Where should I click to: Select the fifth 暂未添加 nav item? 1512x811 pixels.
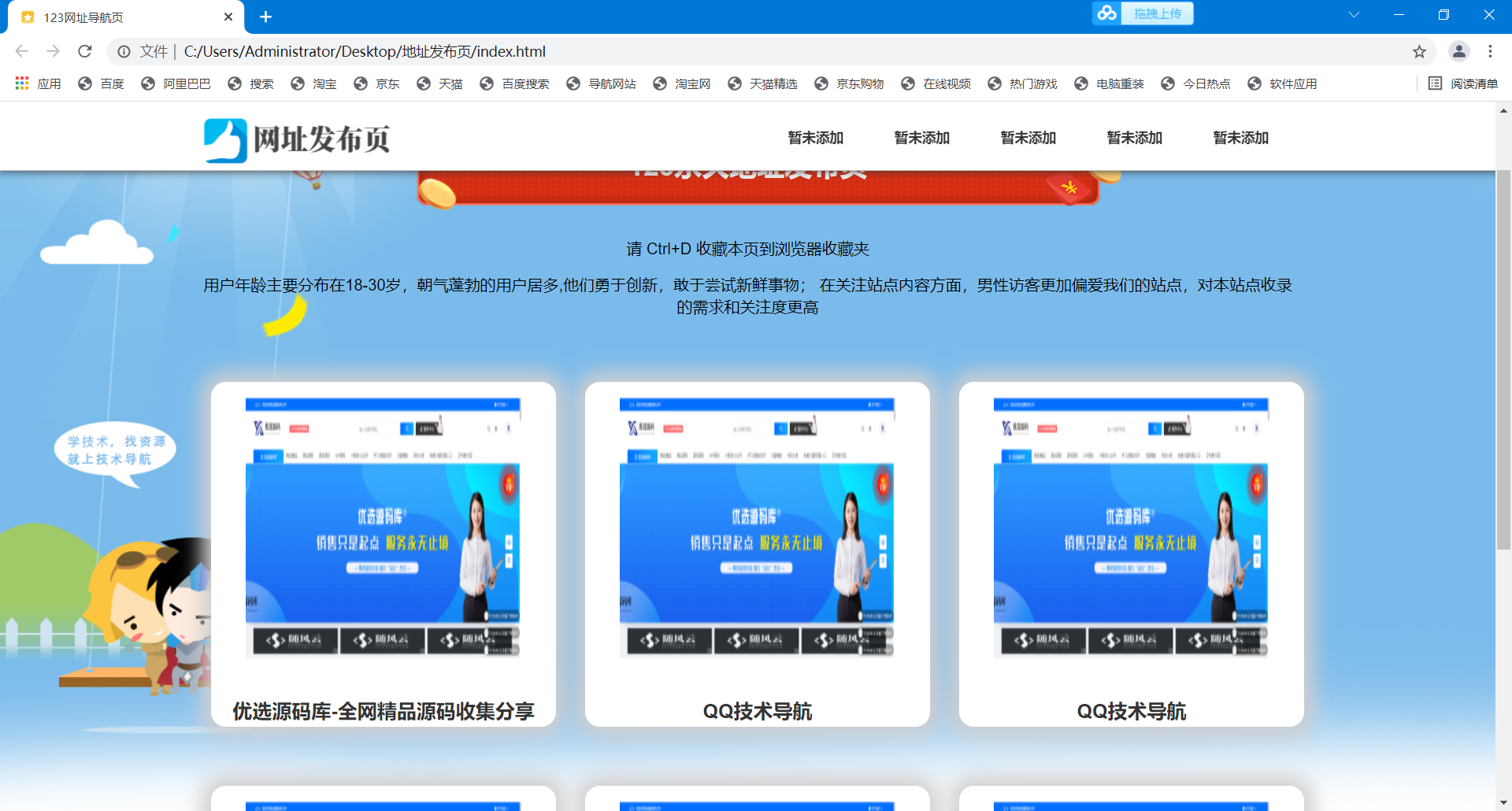pyautogui.click(x=1241, y=138)
